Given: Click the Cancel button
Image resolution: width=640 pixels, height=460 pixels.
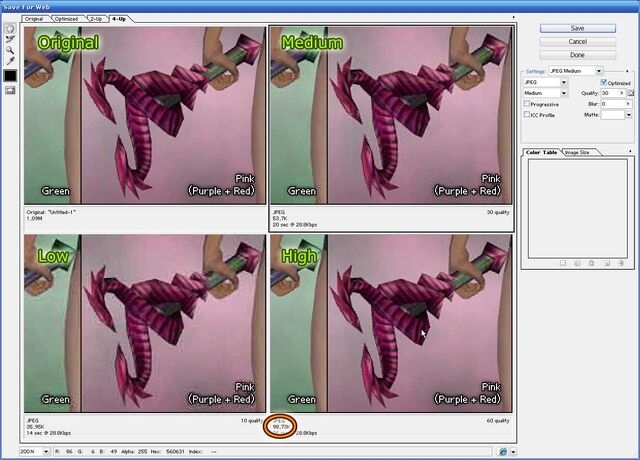Looking at the screenshot, I should (x=578, y=42).
